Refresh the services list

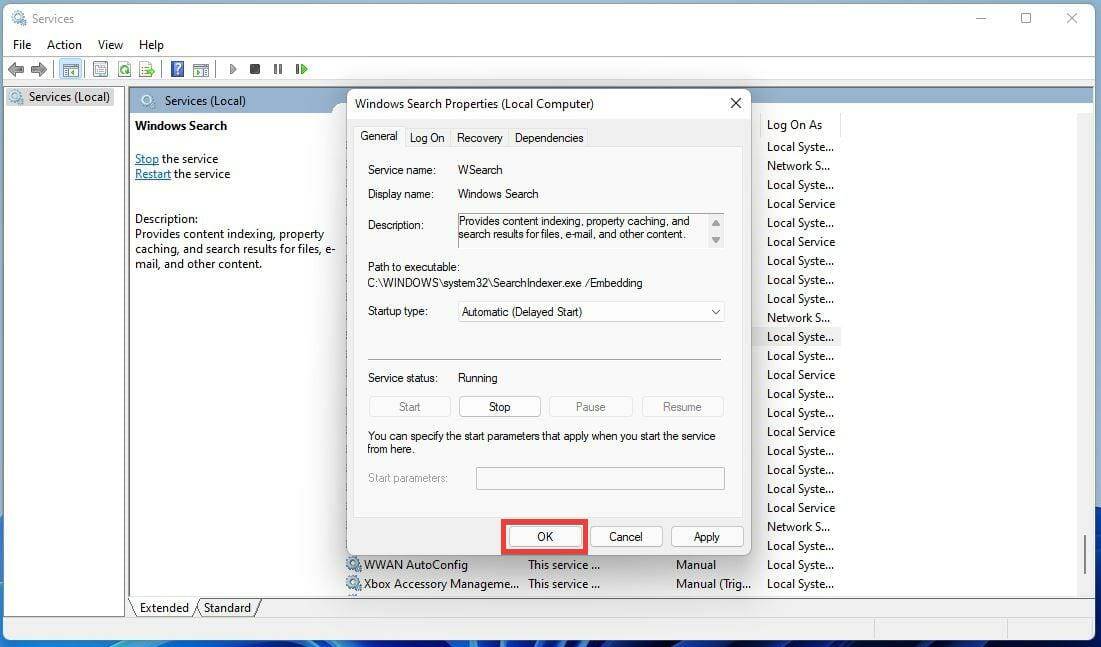click(124, 69)
